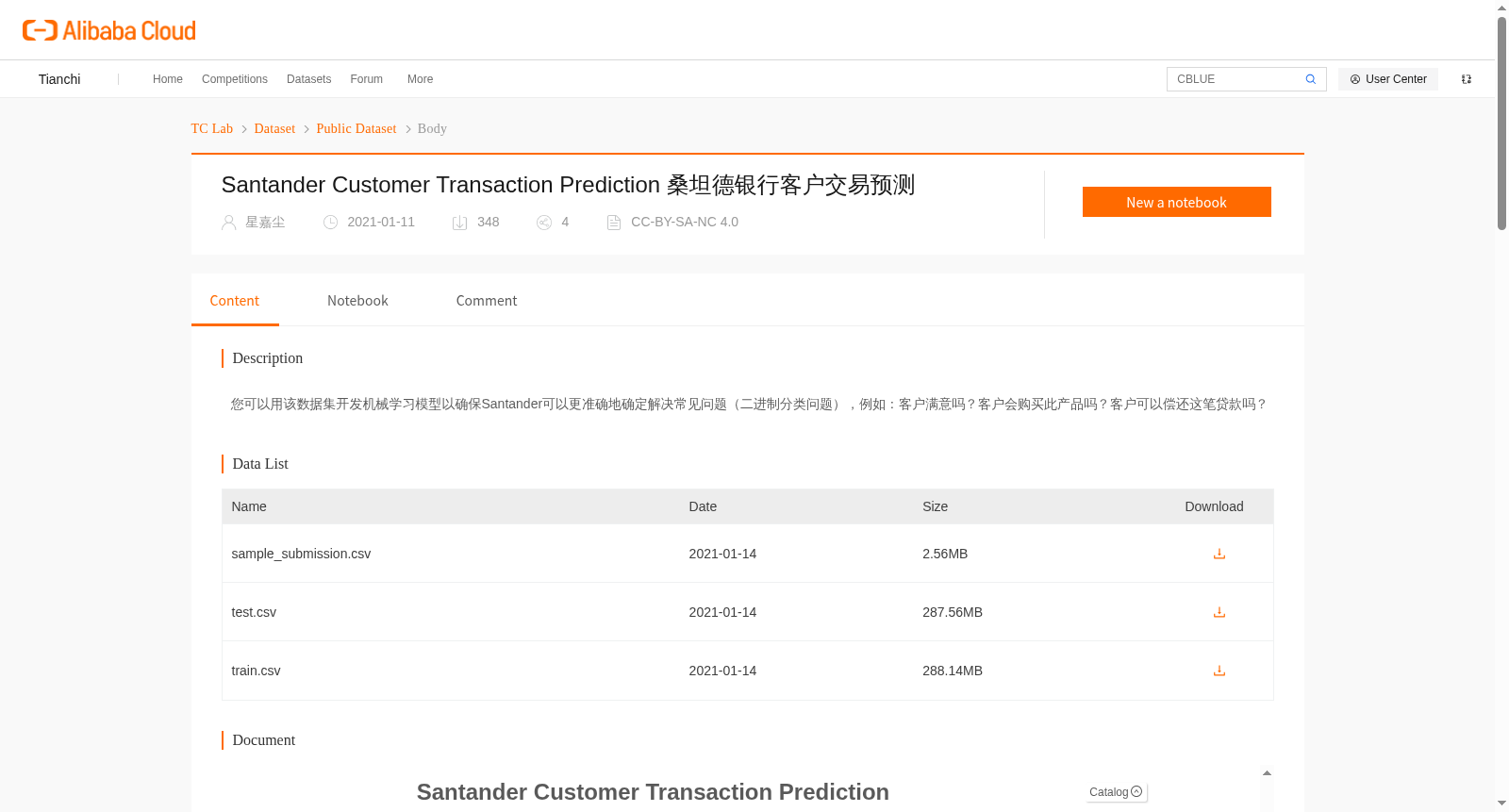
Task: Click the Description section heading
Action: [x=268, y=358]
